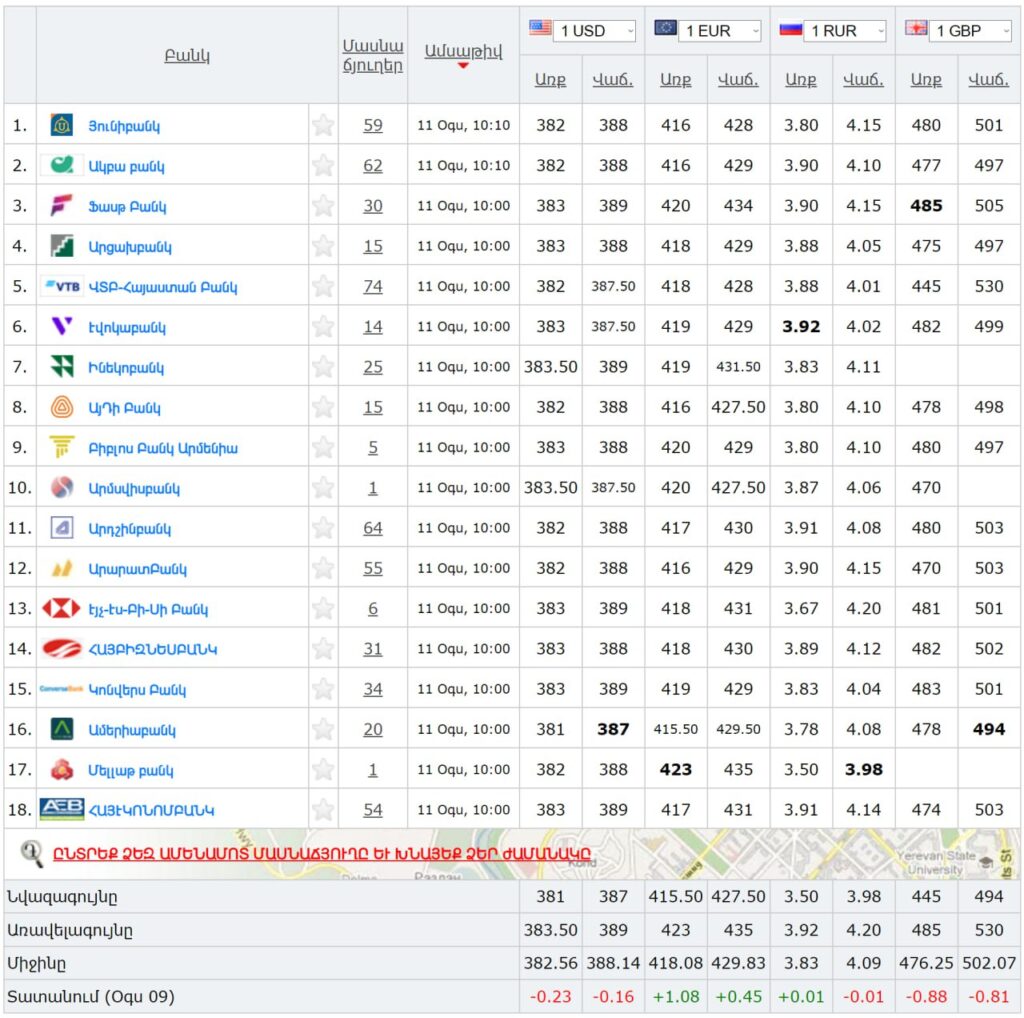Click the VTB bank logo icon
The image size is (1024, 1018).
click(x=62, y=287)
